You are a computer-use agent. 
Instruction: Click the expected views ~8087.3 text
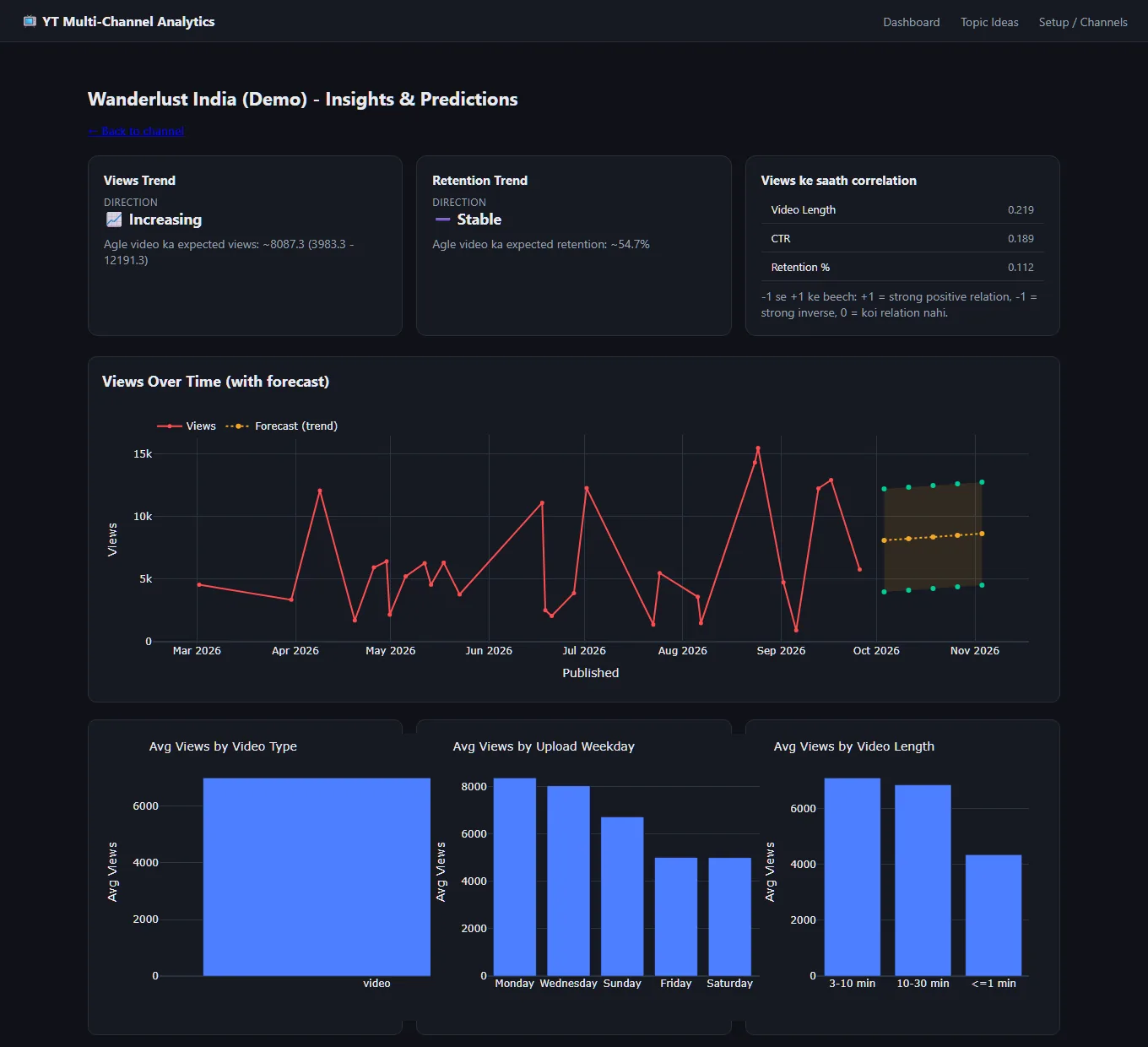pyautogui.click(x=229, y=252)
